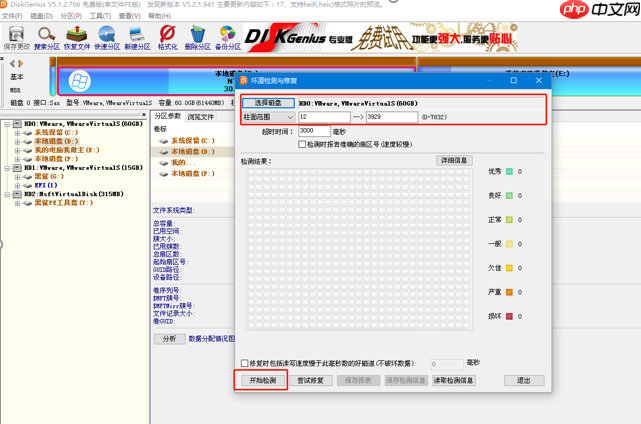Start detection with the 开始检测 button

coord(263,381)
